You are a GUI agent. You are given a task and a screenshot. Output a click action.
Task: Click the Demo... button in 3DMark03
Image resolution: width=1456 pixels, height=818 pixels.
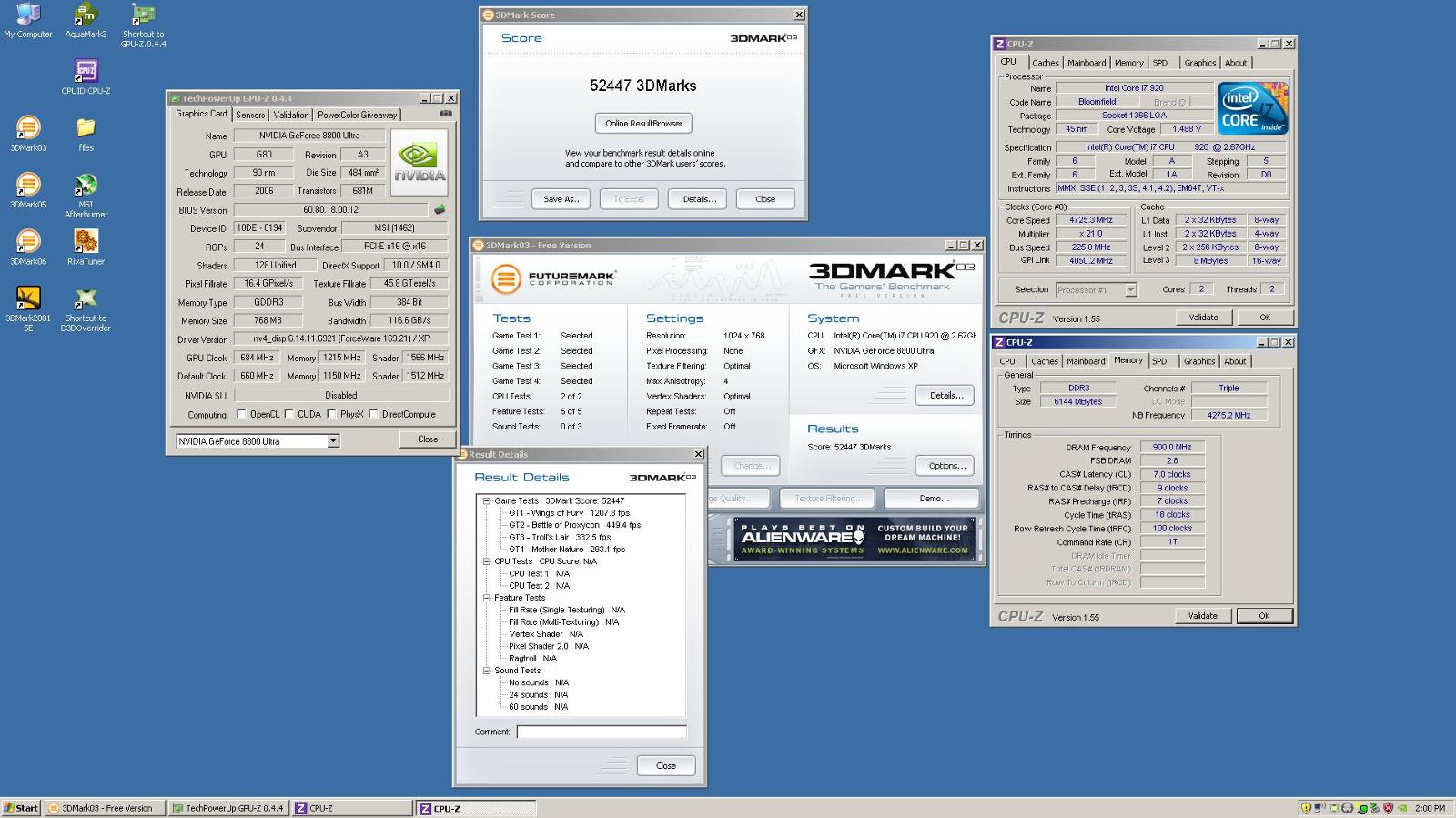pos(933,499)
